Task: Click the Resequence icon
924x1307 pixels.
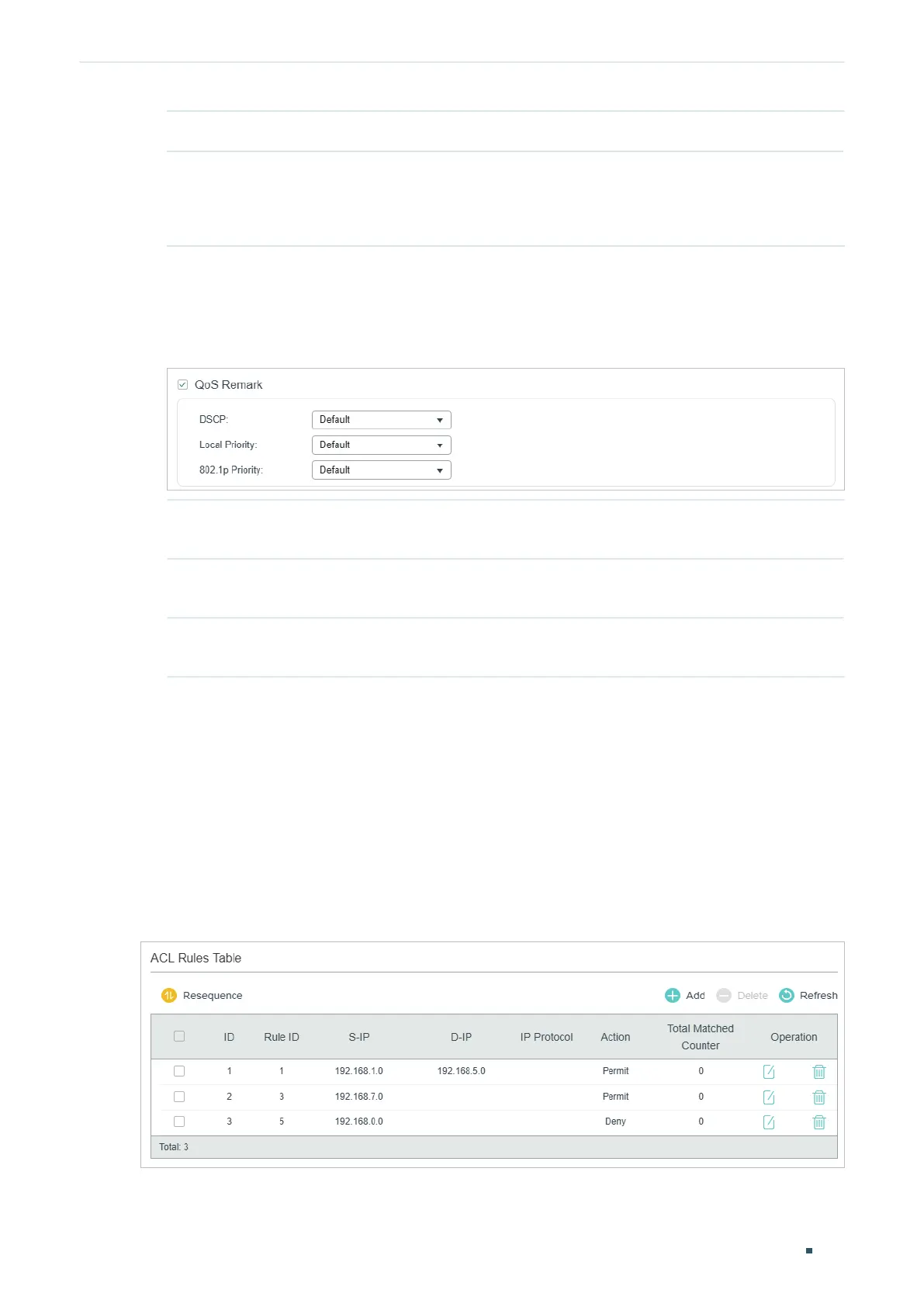Action: point(169,995)
